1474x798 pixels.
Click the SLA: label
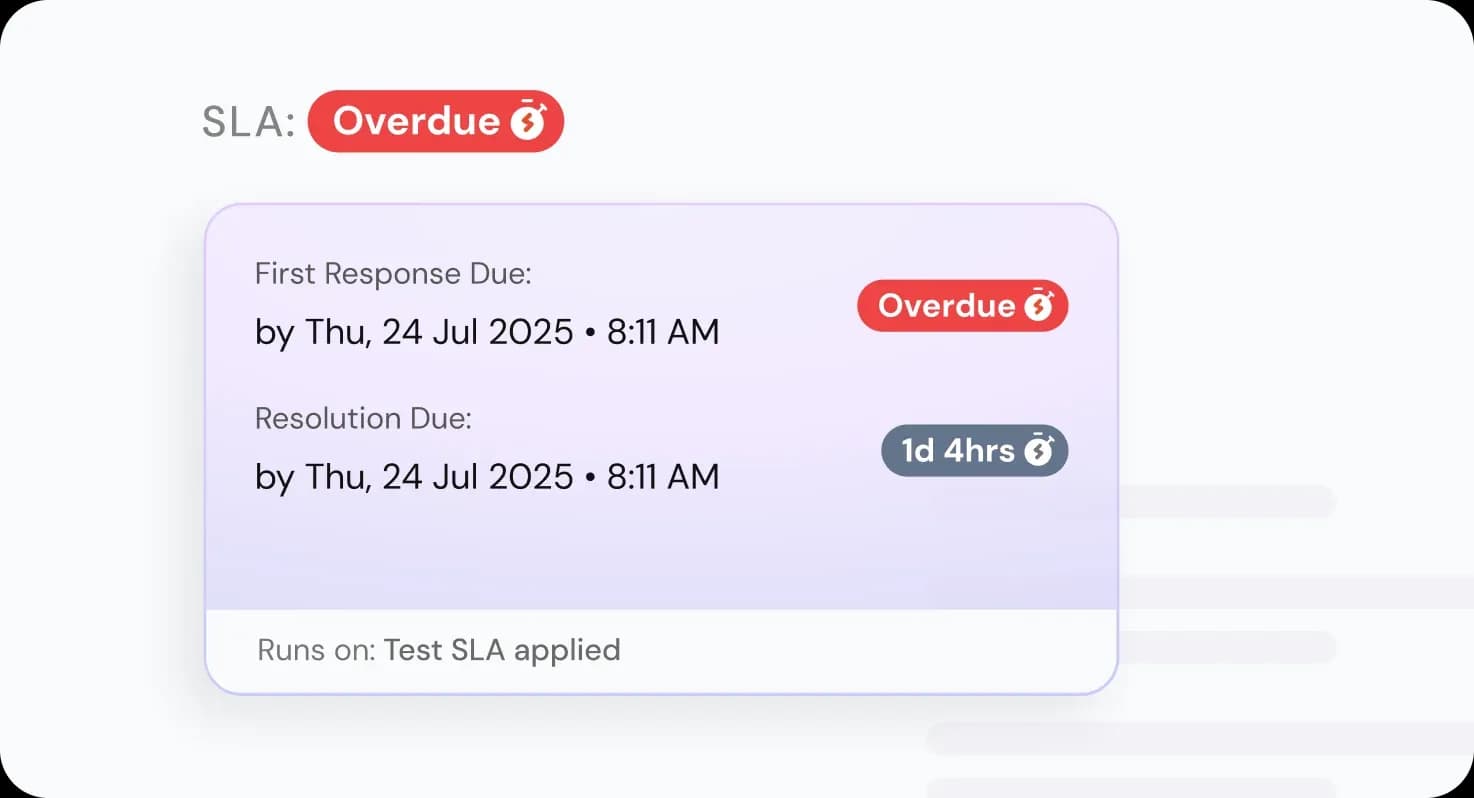click(248, 122)
